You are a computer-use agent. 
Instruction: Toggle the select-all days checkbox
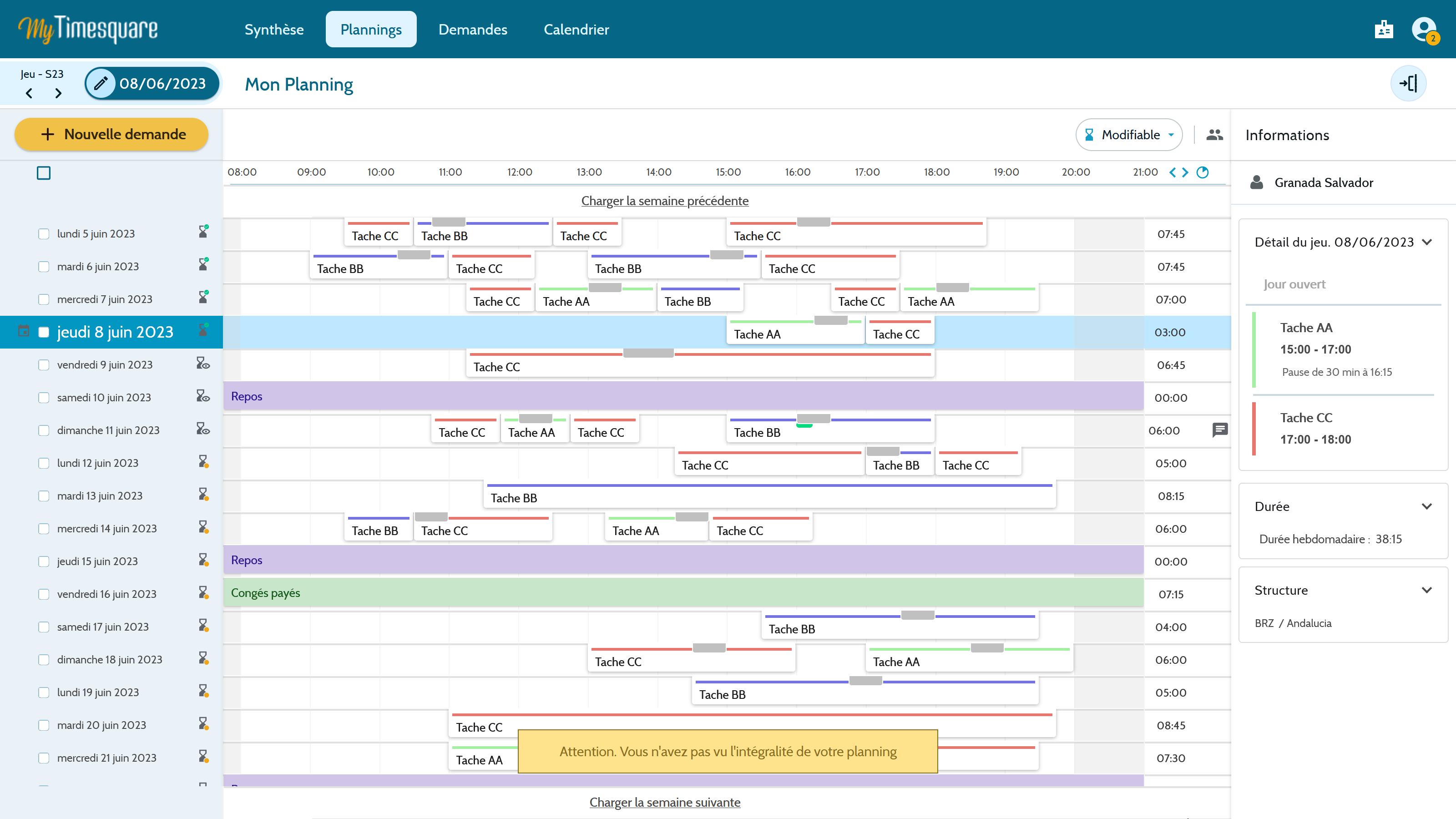point(44,173)
